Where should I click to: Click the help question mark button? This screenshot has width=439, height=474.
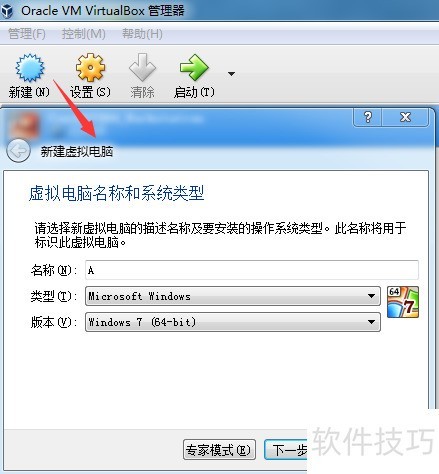[367, 117]
